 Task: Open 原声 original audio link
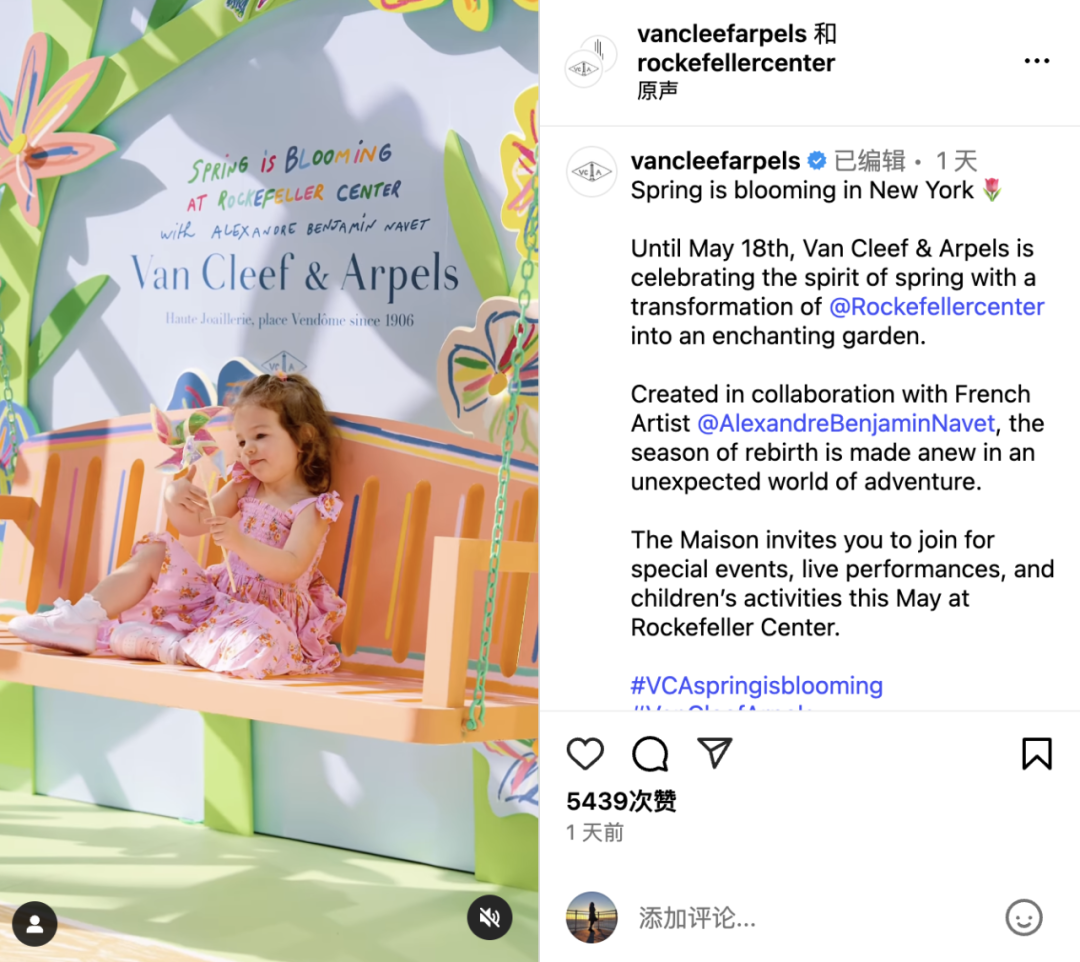pyautogui.click(x=658, y=90)
